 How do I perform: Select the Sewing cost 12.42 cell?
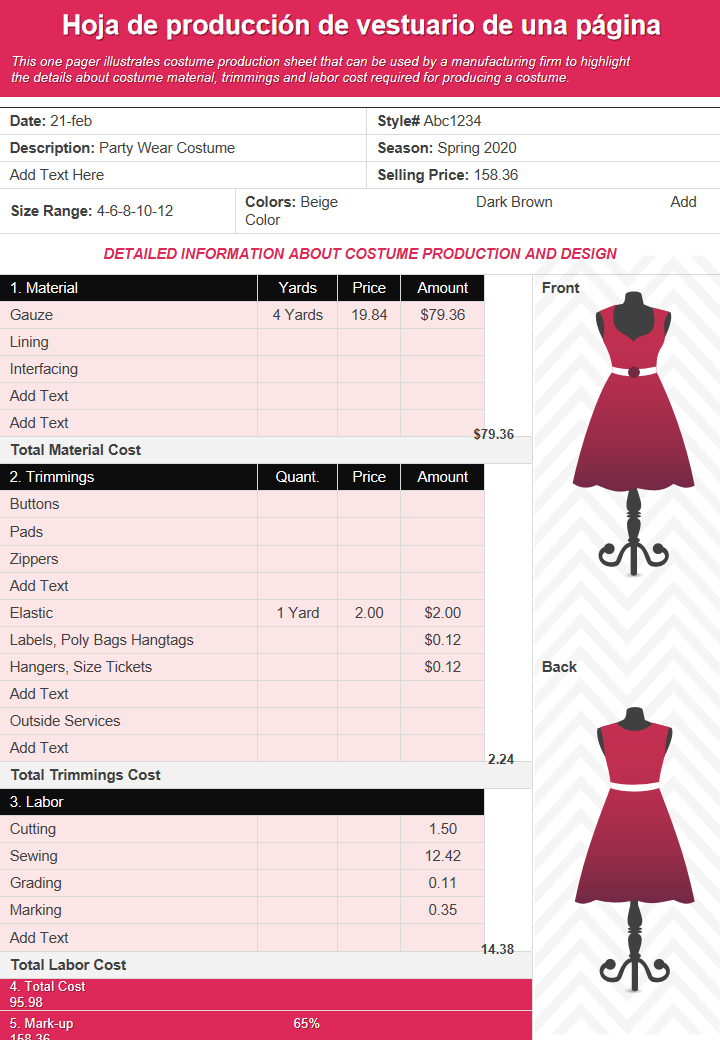[442, 856]
